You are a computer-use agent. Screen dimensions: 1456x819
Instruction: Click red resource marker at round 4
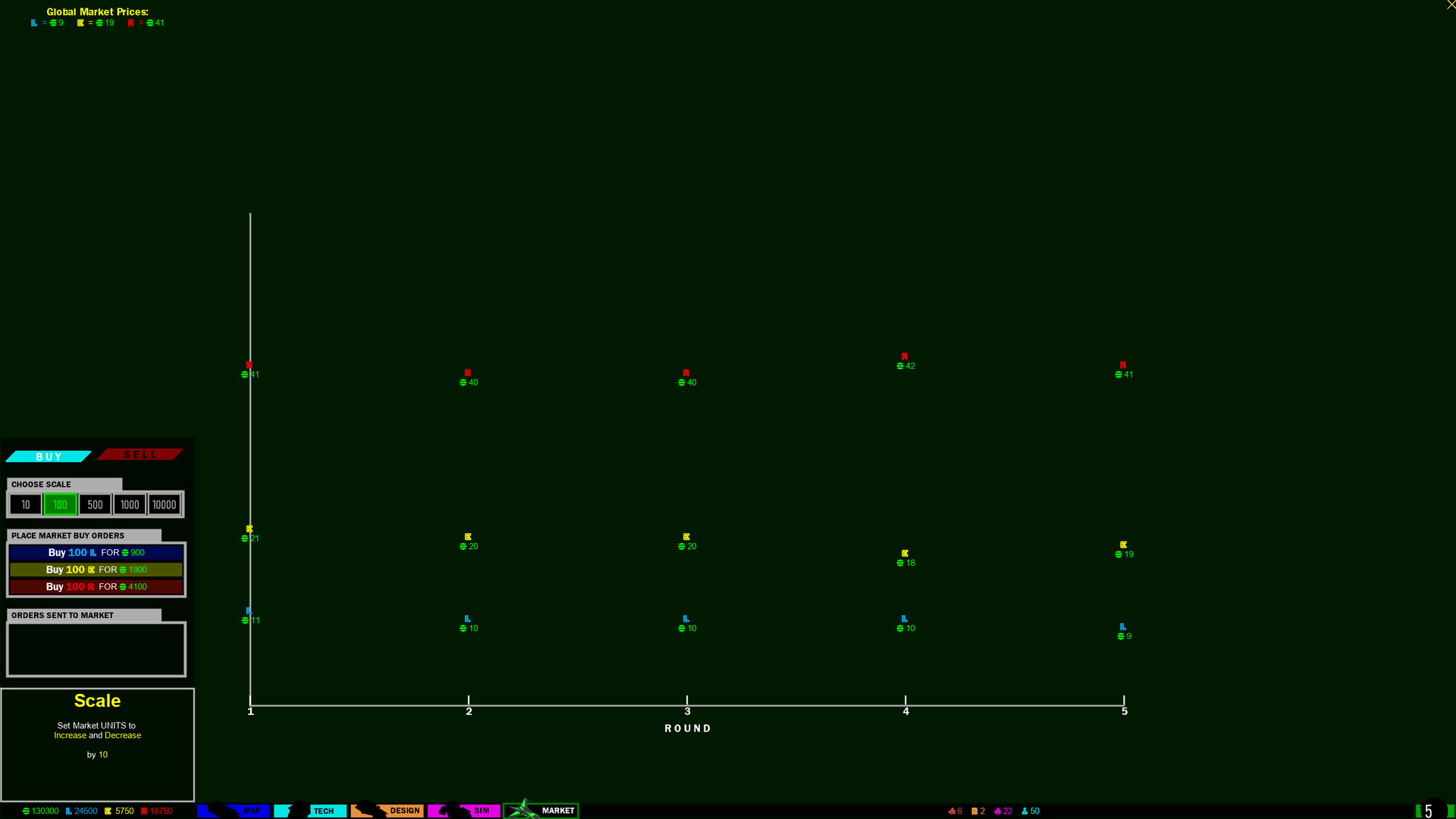pyautogui.click(x=905, y=356)
